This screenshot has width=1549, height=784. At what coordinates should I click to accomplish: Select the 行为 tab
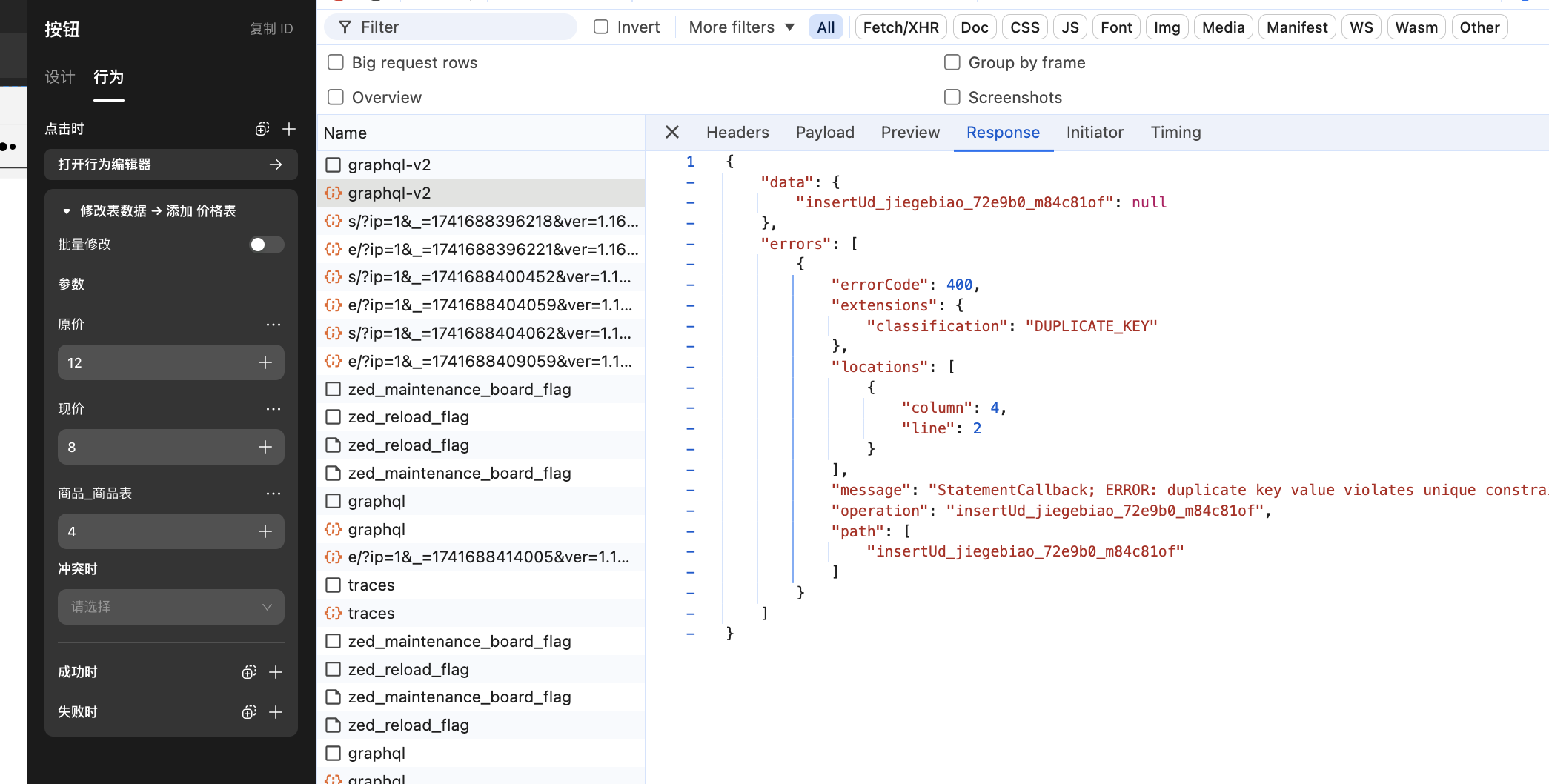109,77
